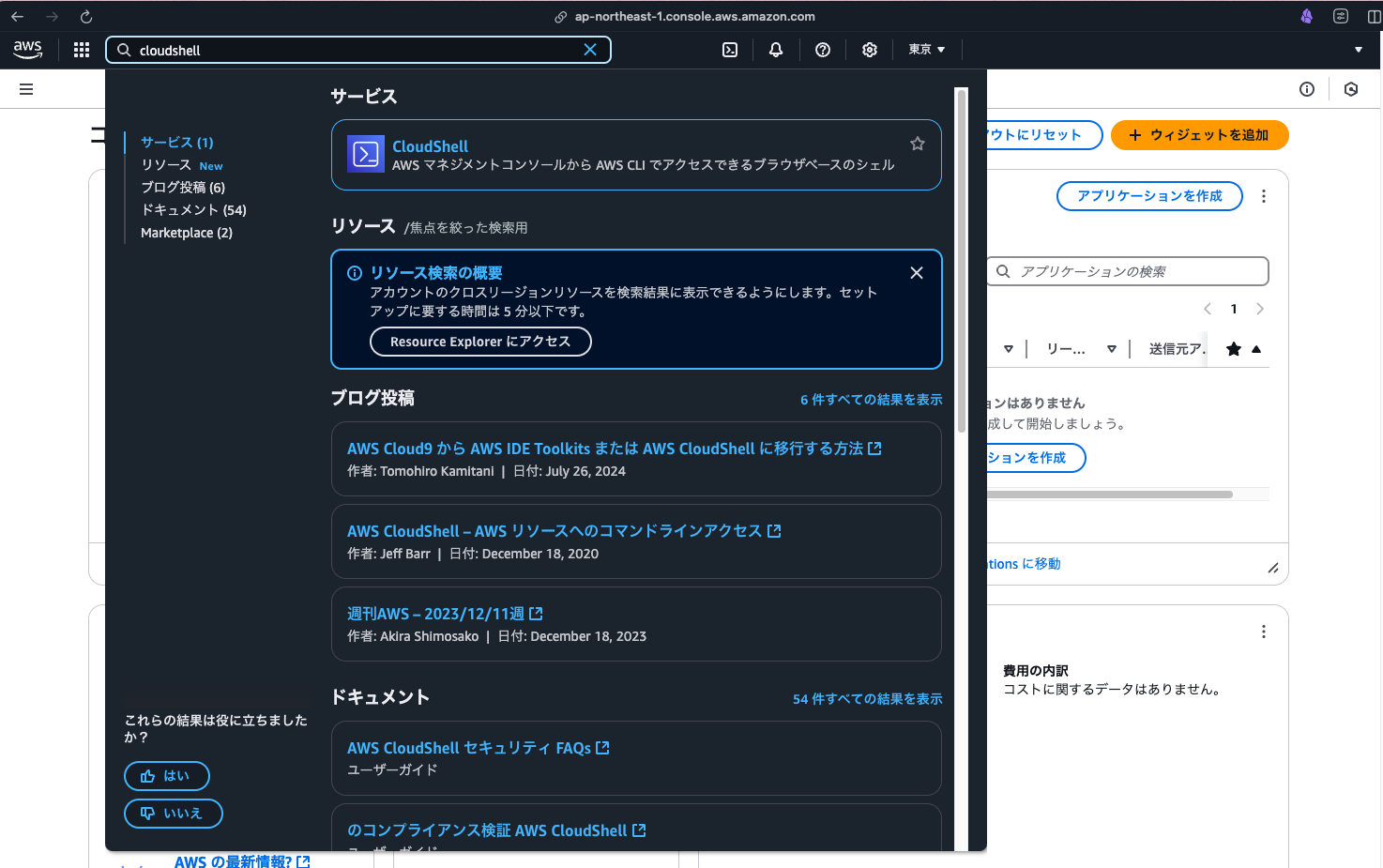Go to the previous page of applications

[1208, 309]
